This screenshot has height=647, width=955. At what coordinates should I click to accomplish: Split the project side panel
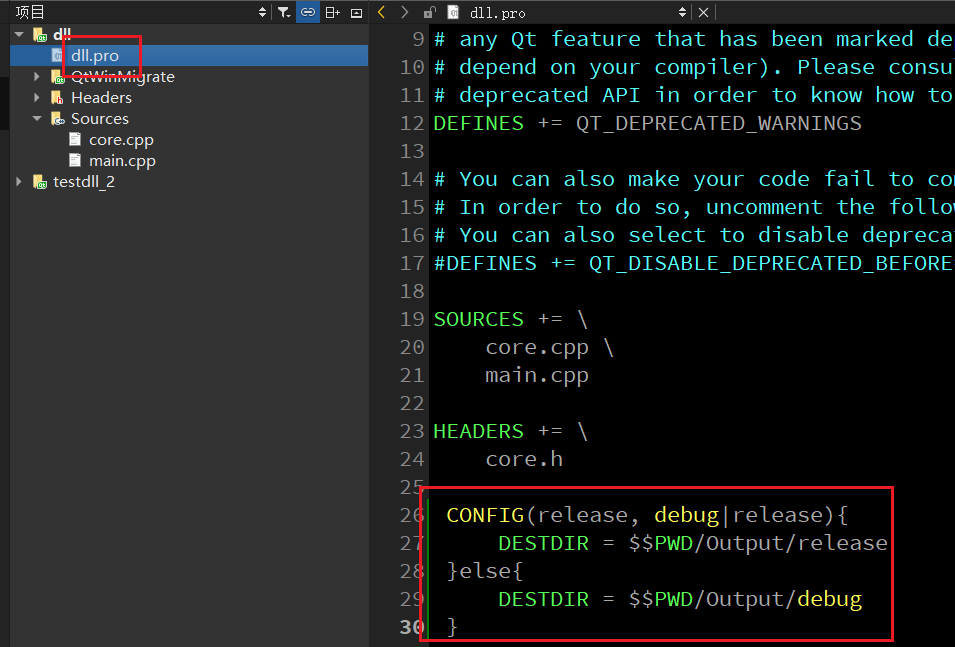coord(333,12)
